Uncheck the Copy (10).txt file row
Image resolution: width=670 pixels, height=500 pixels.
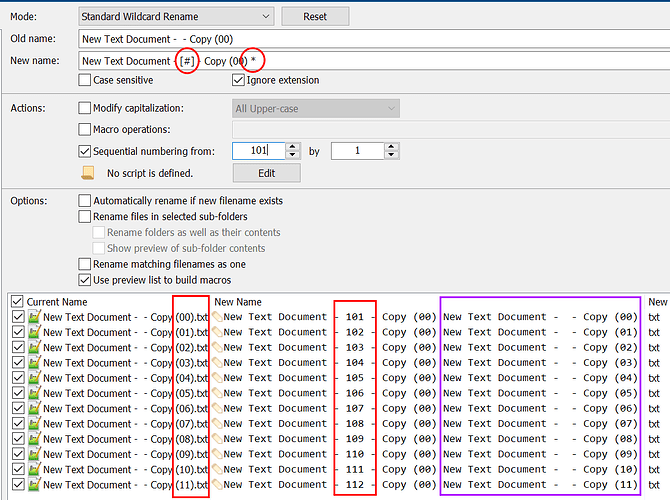(18, 469)
